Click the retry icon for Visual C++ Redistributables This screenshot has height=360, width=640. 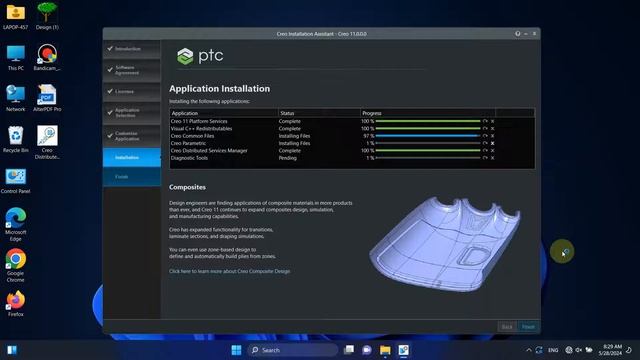485,129
